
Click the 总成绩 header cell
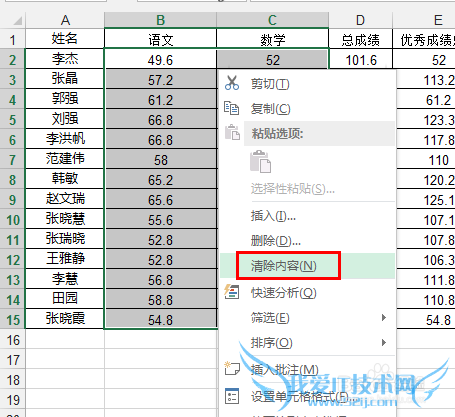(360, 40)
